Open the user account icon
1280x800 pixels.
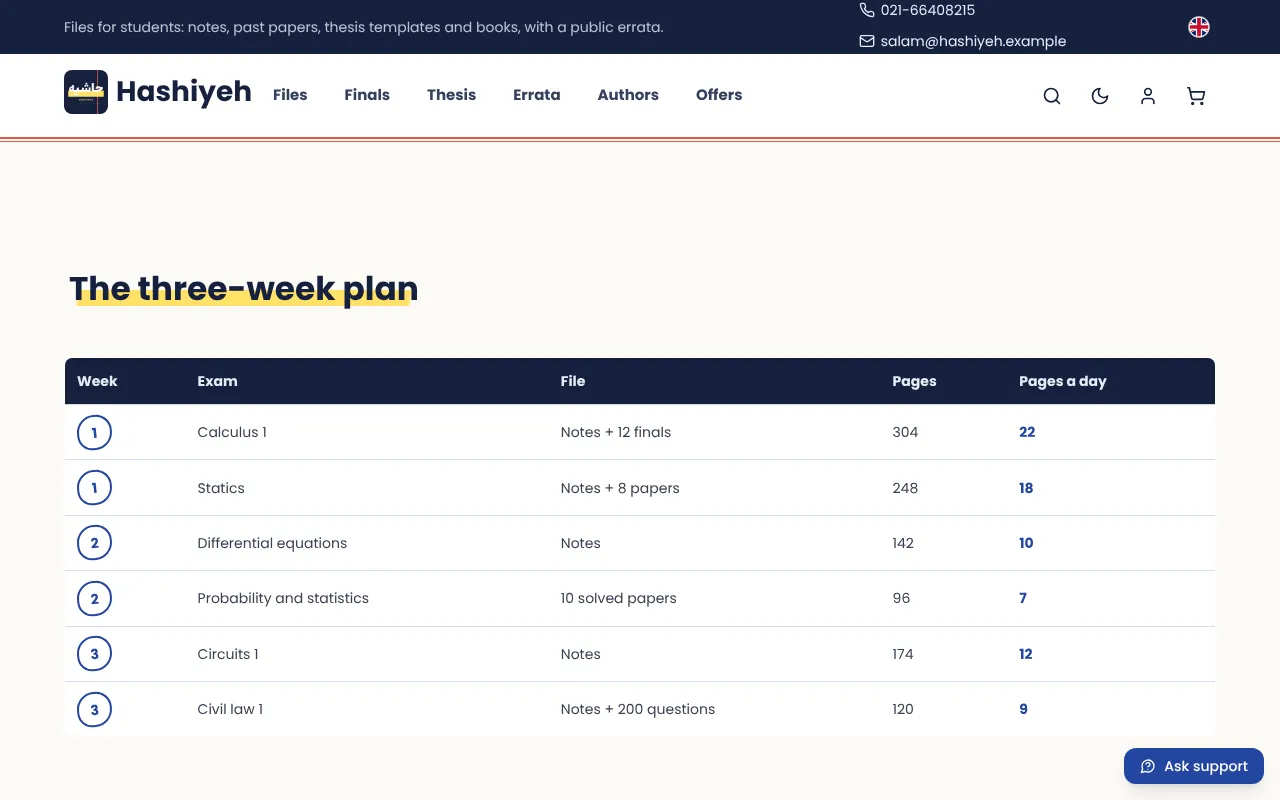tap(1148, 96)
